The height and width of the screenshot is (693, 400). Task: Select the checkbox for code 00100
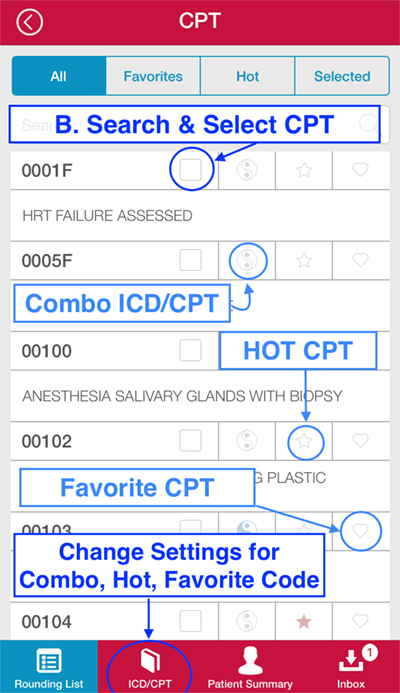pos(190,350)
